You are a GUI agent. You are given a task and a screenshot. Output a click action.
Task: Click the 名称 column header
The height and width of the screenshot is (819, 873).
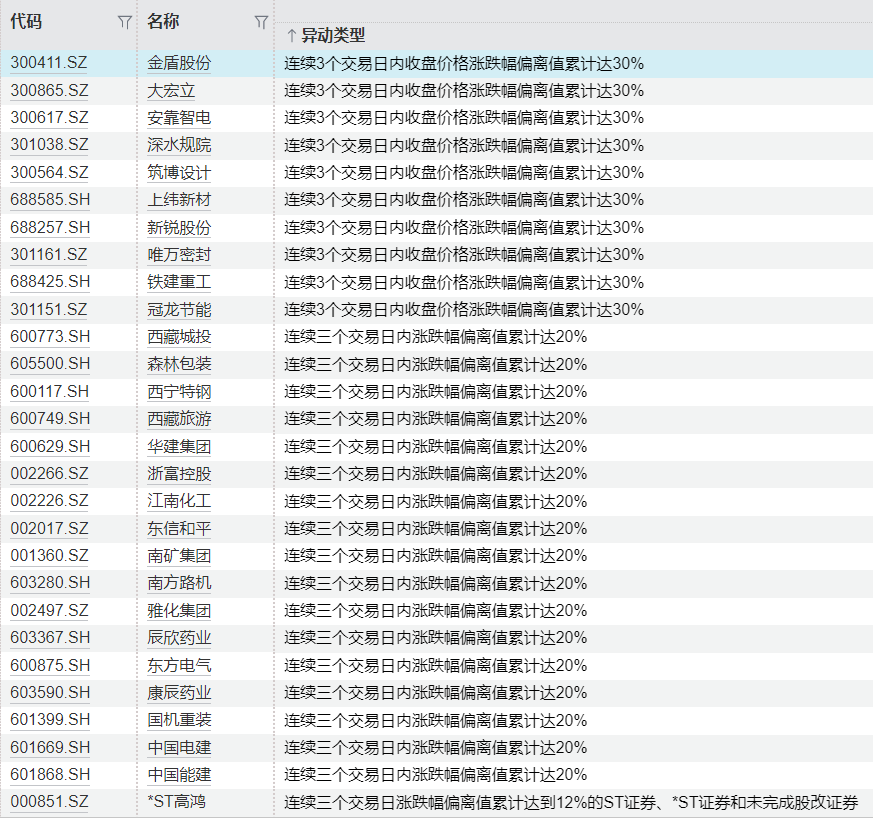point(163,22)
